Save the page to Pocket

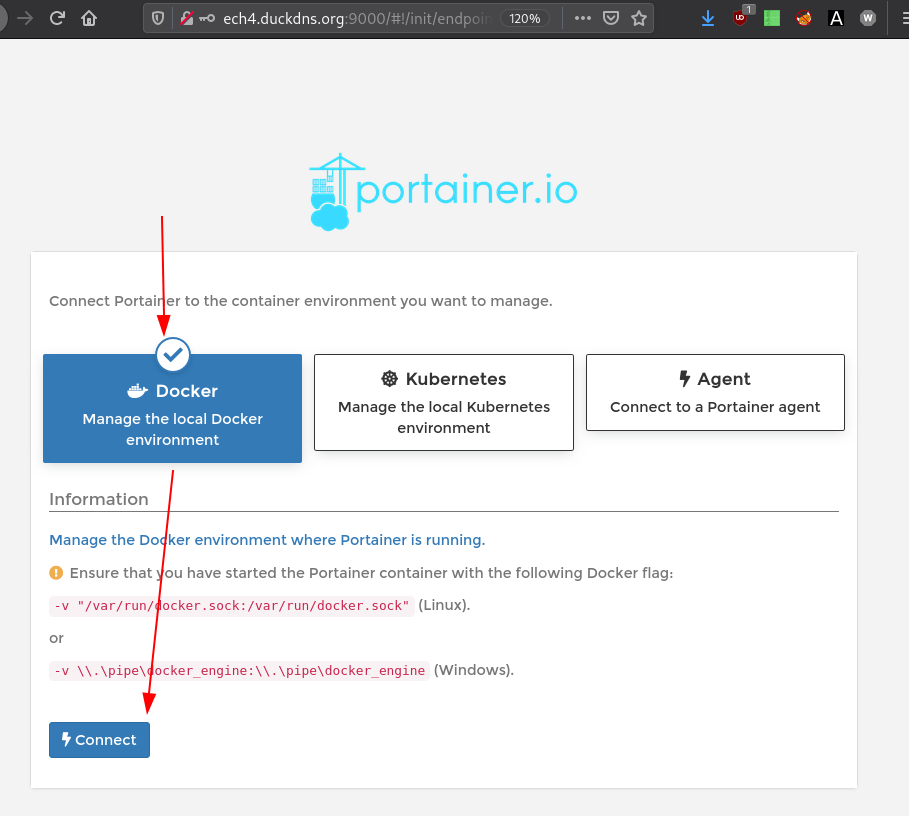tap(611, 19)
